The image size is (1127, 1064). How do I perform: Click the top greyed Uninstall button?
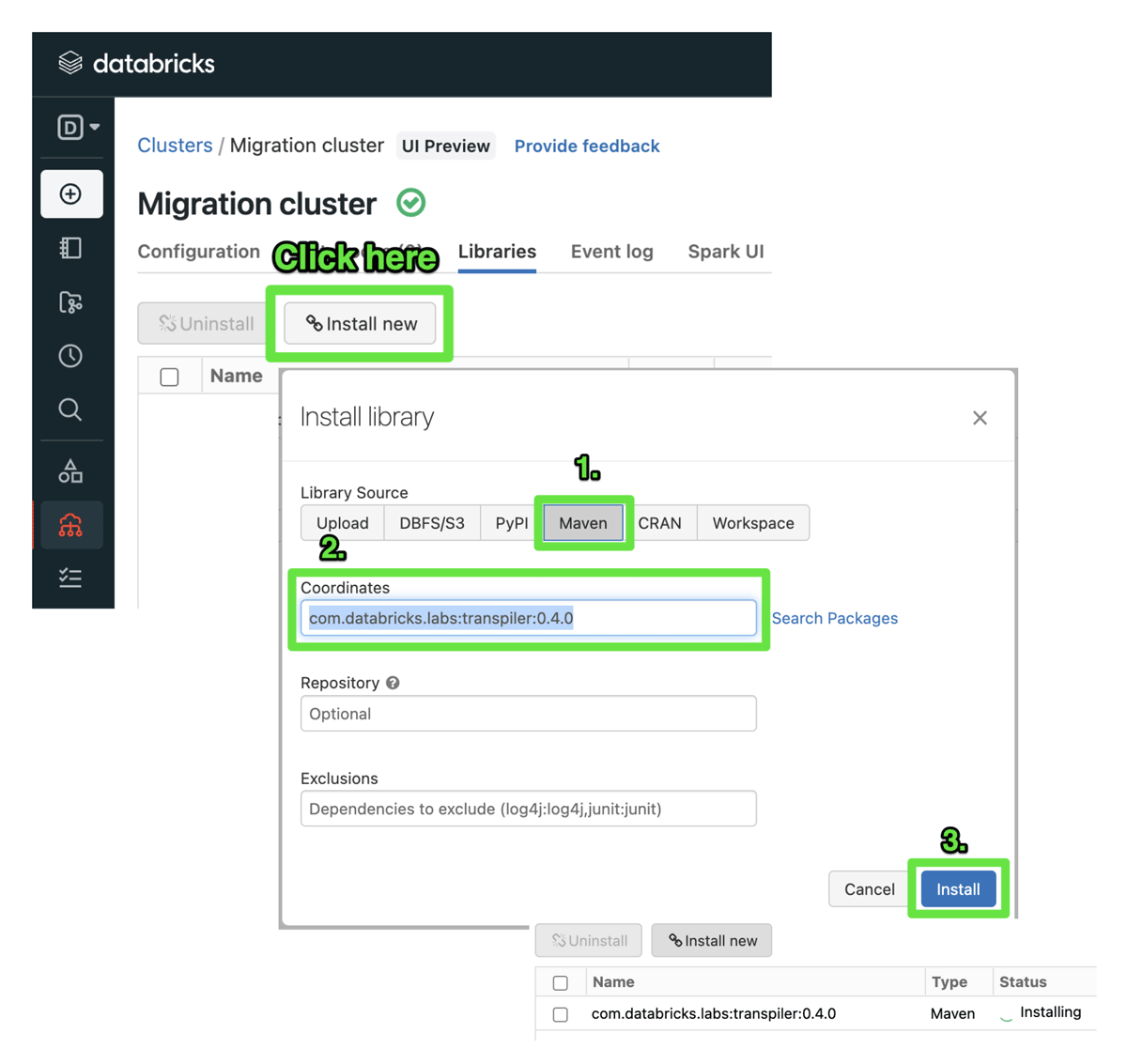pyautogui.click(x=205, y=324)
